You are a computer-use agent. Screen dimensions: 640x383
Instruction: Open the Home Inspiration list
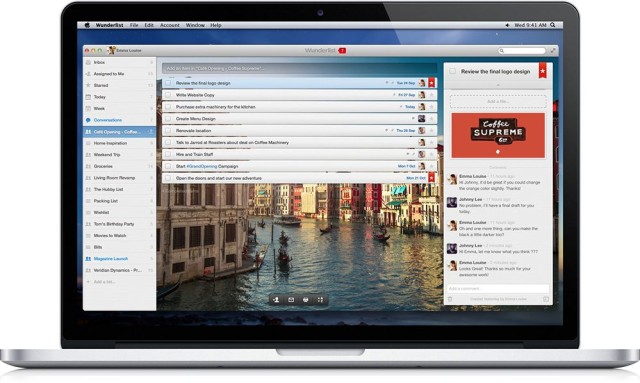point(119,143)
